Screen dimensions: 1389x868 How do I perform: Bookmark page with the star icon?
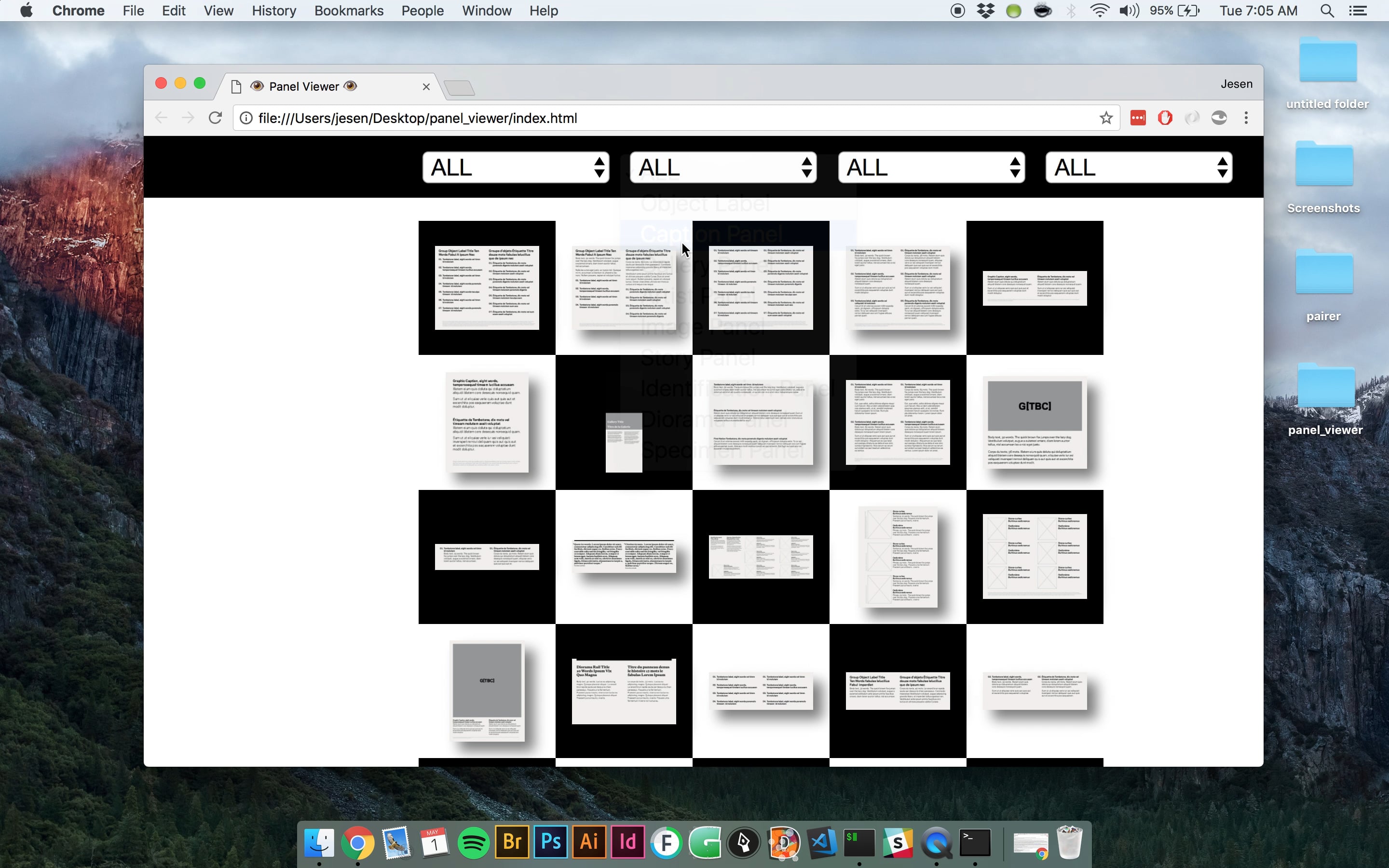click(1106, 118)
